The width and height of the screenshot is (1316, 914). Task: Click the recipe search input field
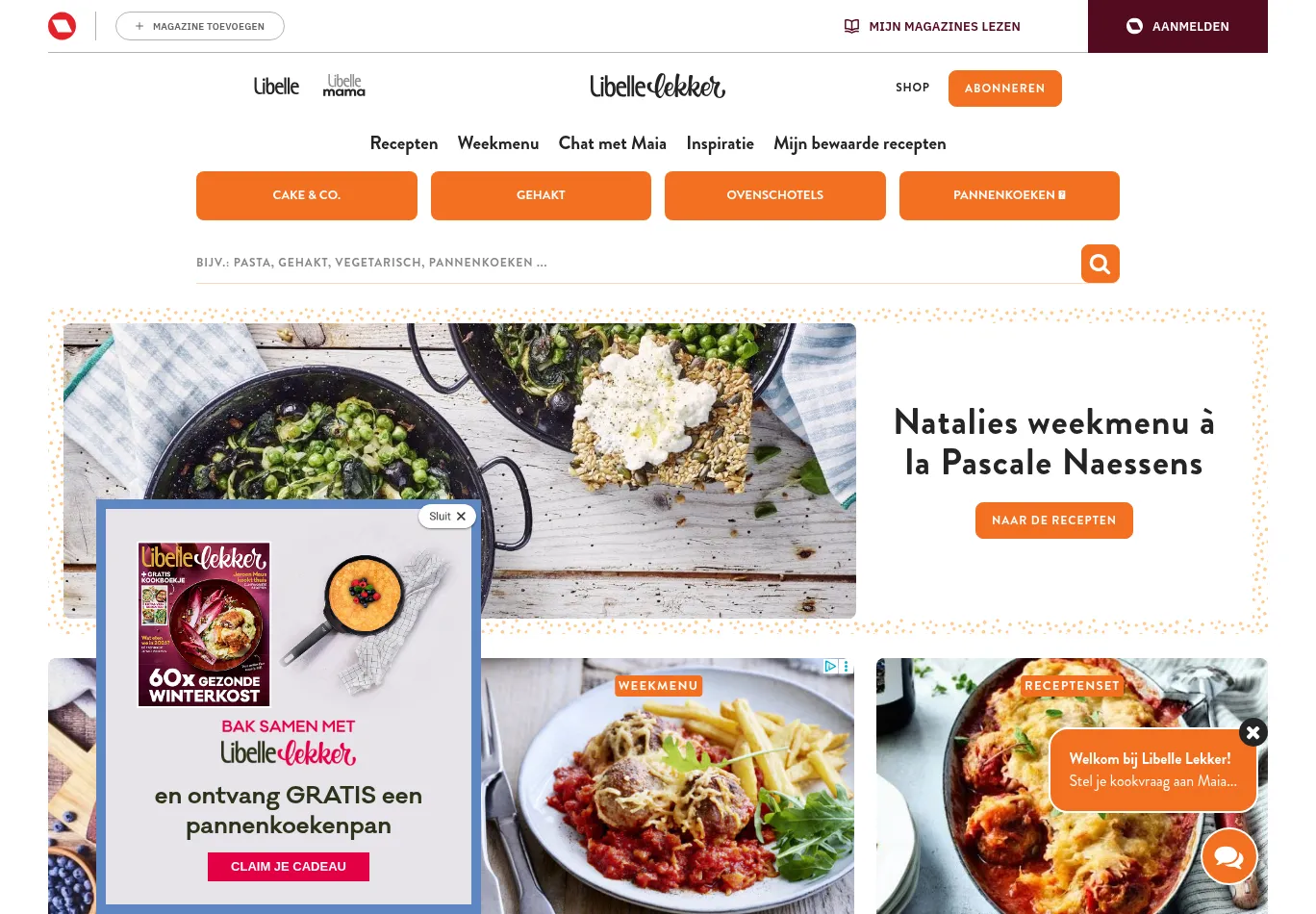coord(638,263)
